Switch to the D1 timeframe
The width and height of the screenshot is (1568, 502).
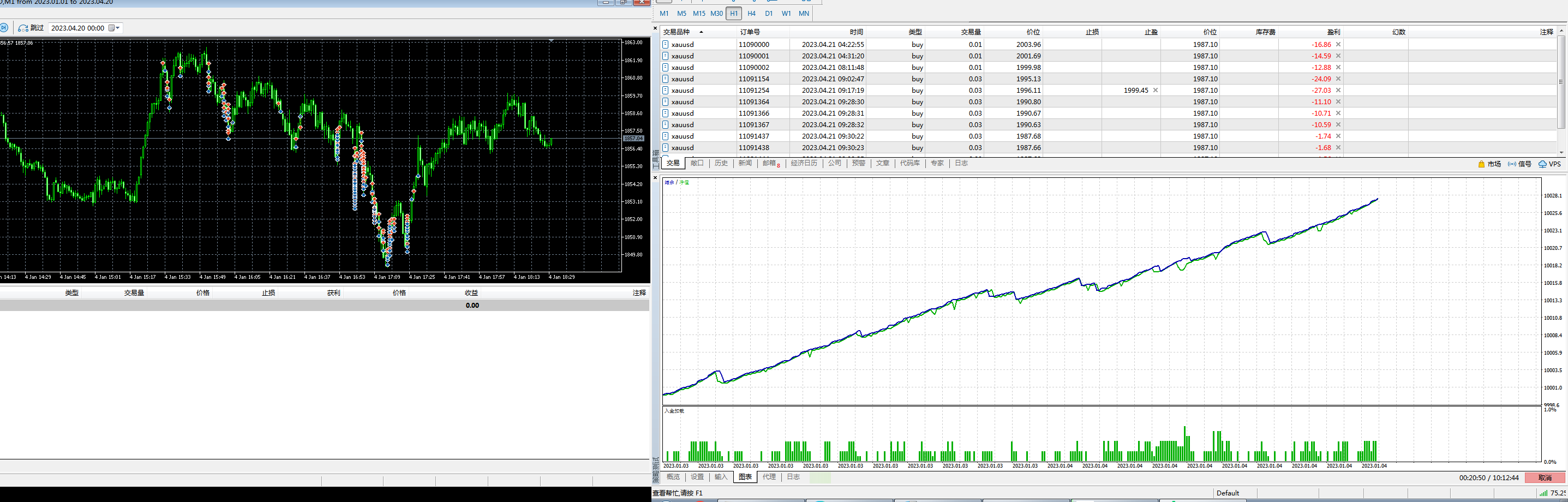(x=769, y=14)
